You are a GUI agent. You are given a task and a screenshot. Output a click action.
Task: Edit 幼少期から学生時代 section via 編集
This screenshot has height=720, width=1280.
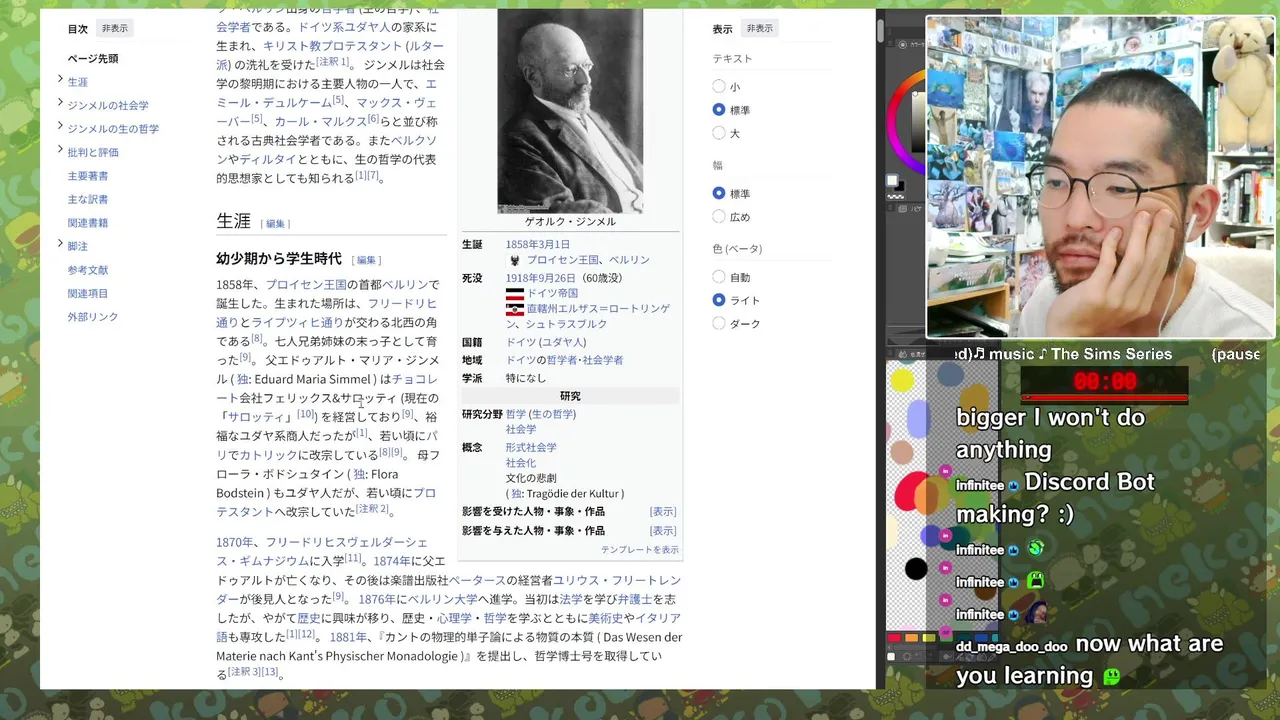point(366,260)
